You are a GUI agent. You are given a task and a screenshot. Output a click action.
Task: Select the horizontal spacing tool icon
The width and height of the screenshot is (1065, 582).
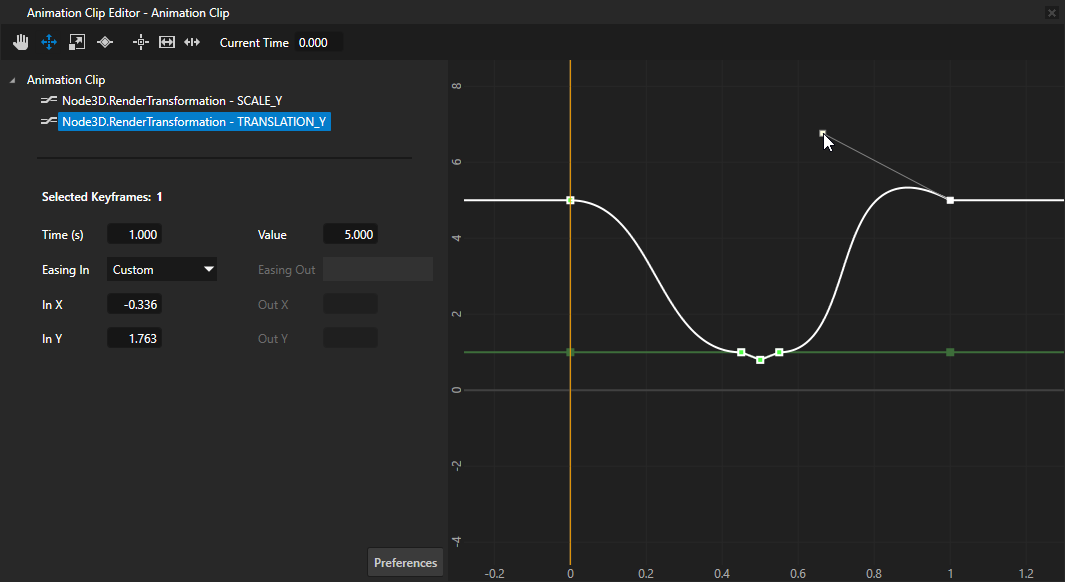point(191,42)
